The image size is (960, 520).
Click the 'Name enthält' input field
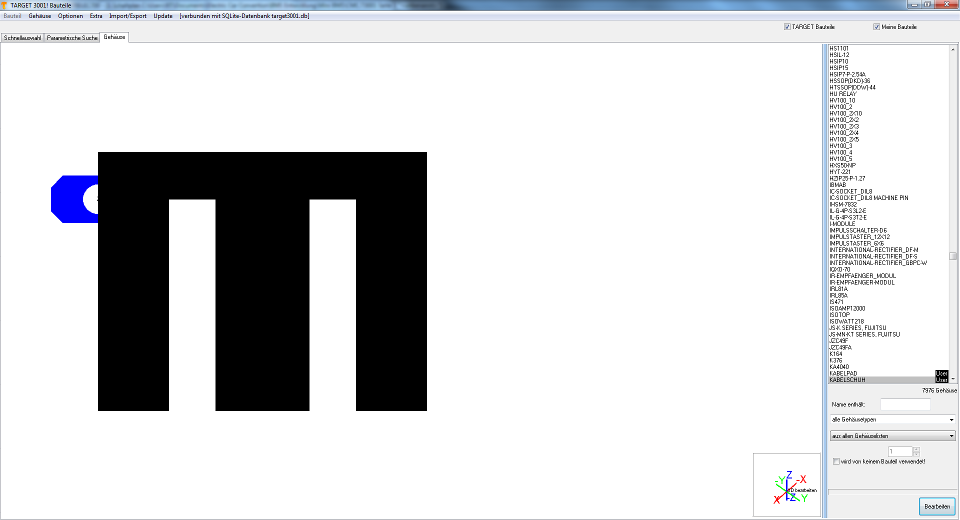(x=905, y=404)
